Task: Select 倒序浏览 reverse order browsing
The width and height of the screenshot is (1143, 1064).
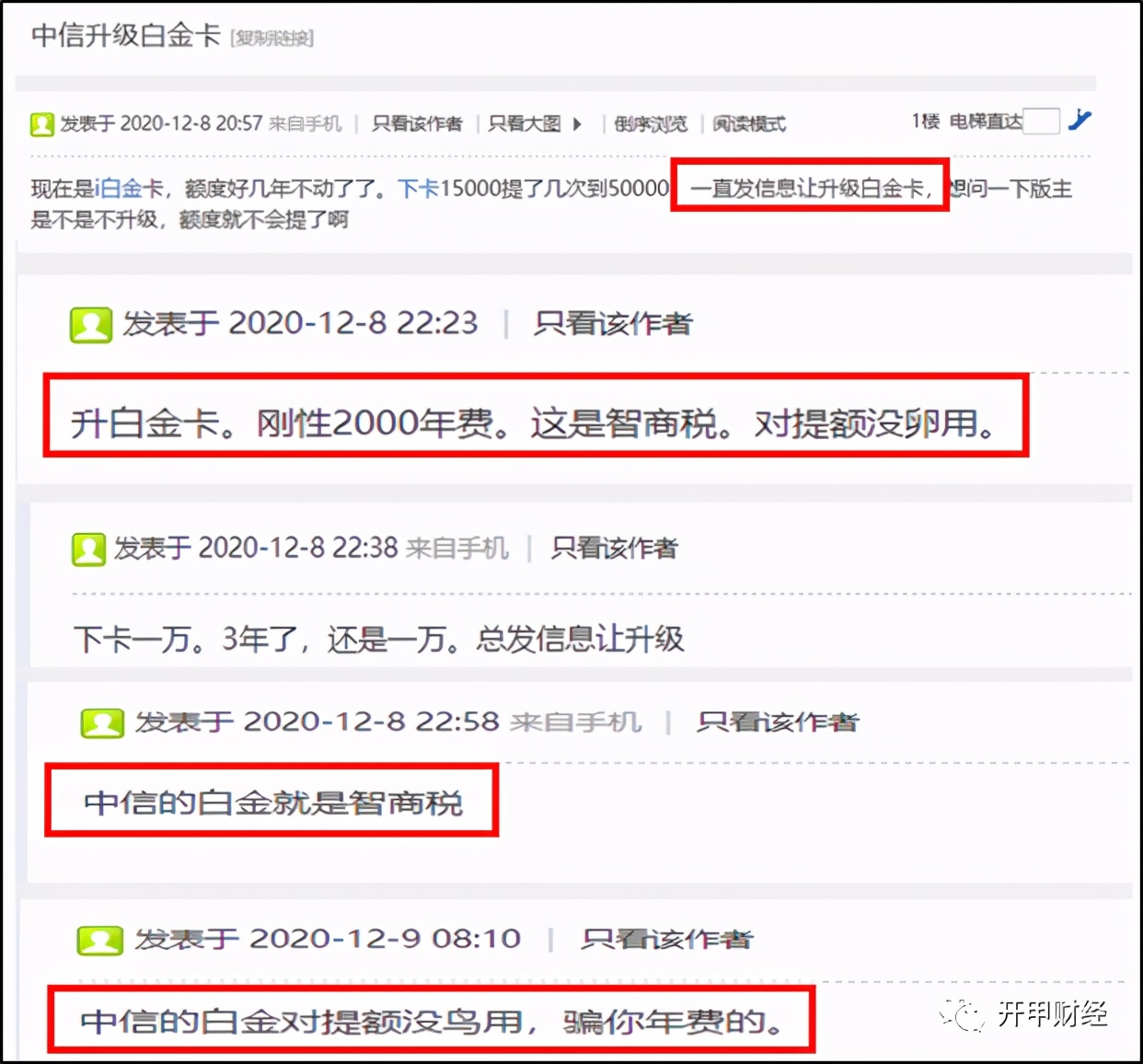Action: pyautogui.click(x=650, y=122)
